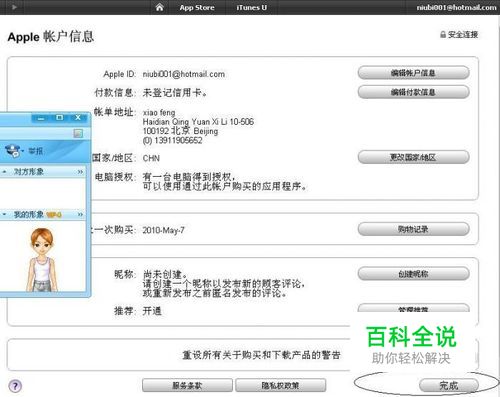Click the 'Apple 帐户信息' page heading
The image size is (500, 397).
click(x=51, y=36)
